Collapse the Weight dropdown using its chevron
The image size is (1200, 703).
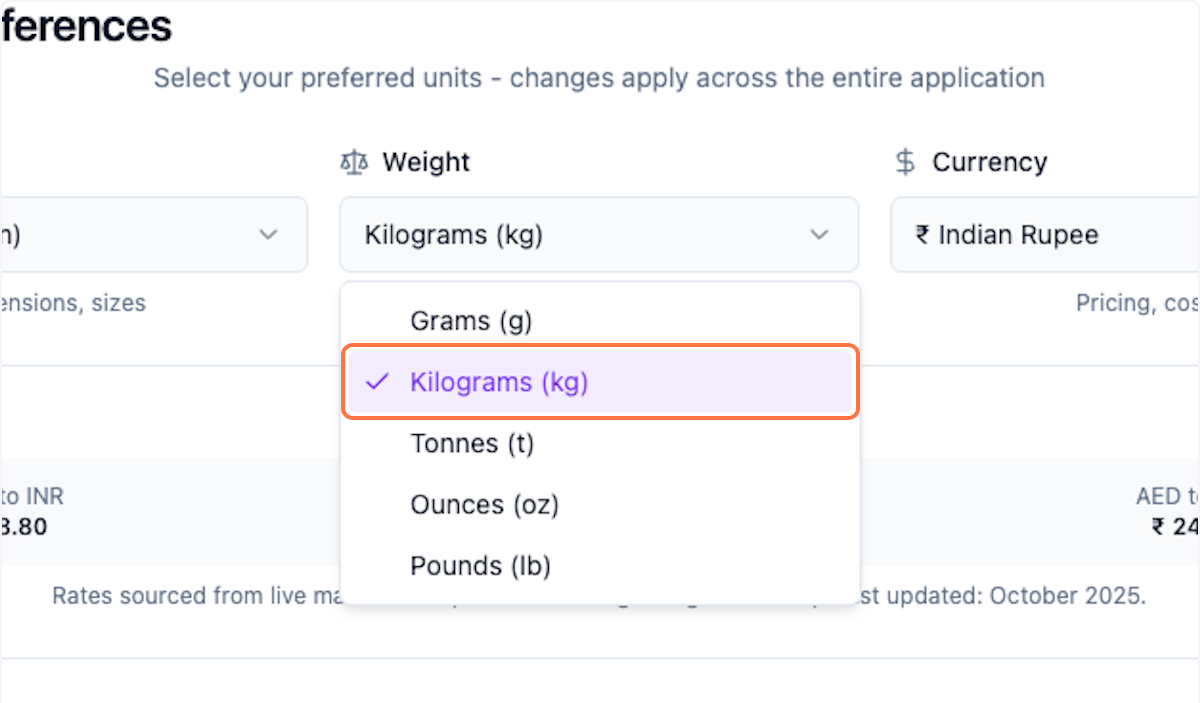pyautogui.click(x=819, y=235)
